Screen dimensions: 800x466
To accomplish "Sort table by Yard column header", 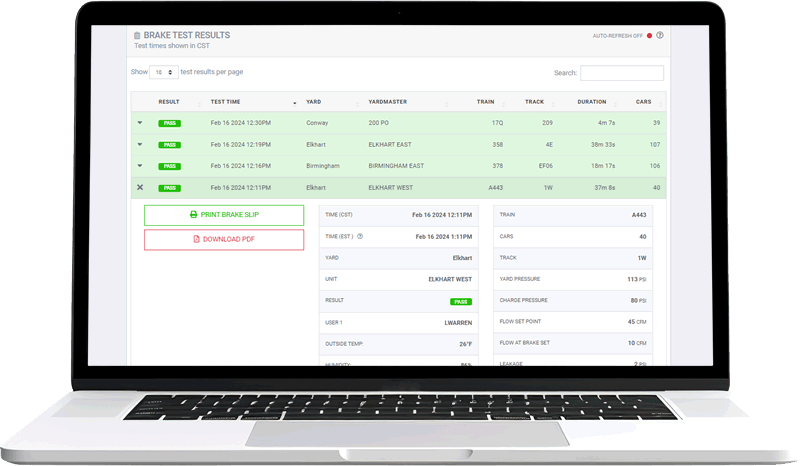I will pos(314,102).
